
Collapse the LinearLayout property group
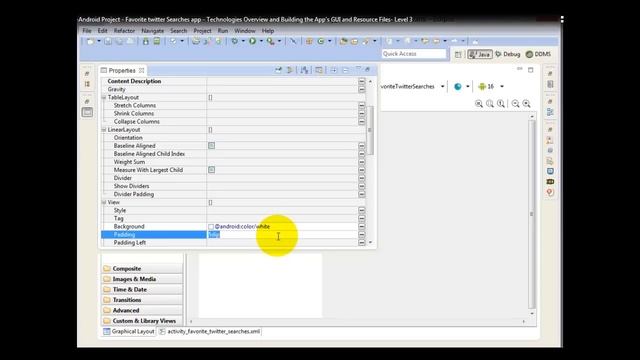[x=104, y=130]
